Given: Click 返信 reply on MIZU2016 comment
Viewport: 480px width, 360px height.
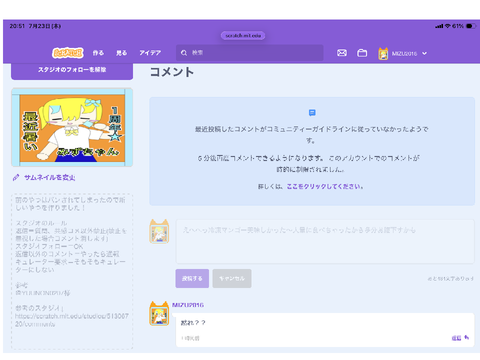Looking at the screenshot, I should click(x=460, y=338).
